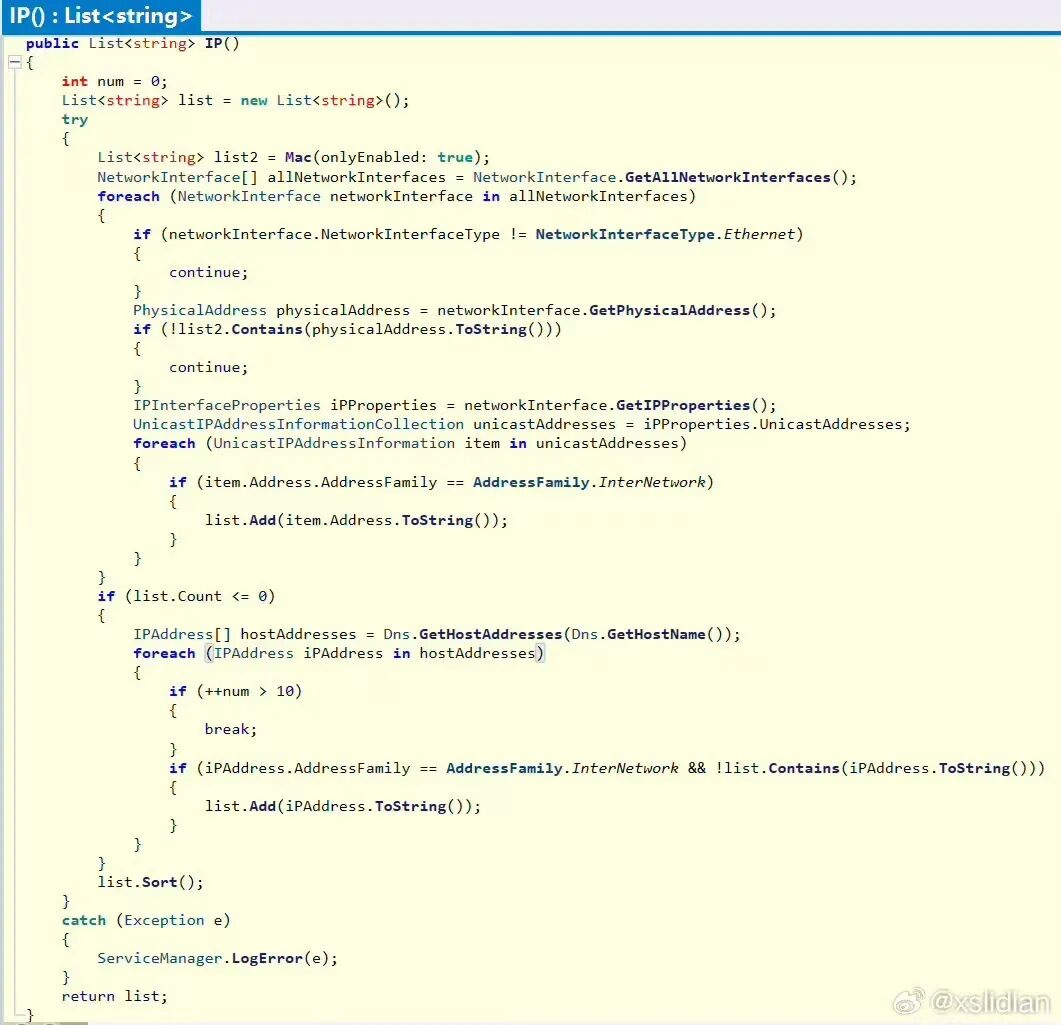
Task: Click the "return list;" statement
Action: click(x=114, y=996)
